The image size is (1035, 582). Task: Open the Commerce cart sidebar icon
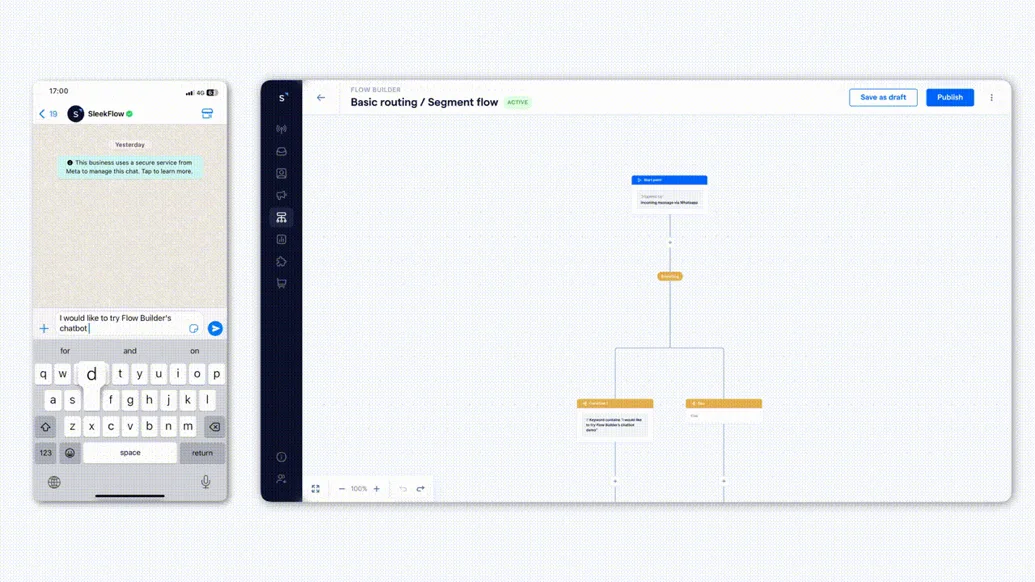281,283
